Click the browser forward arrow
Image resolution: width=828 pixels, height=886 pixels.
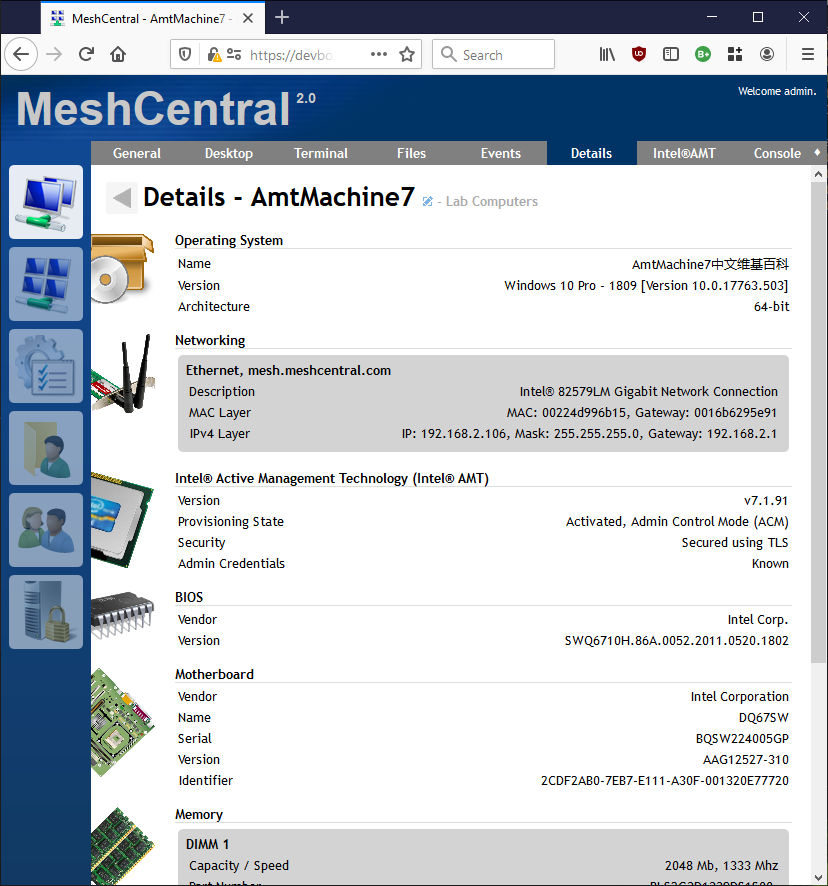coord(54,54)
